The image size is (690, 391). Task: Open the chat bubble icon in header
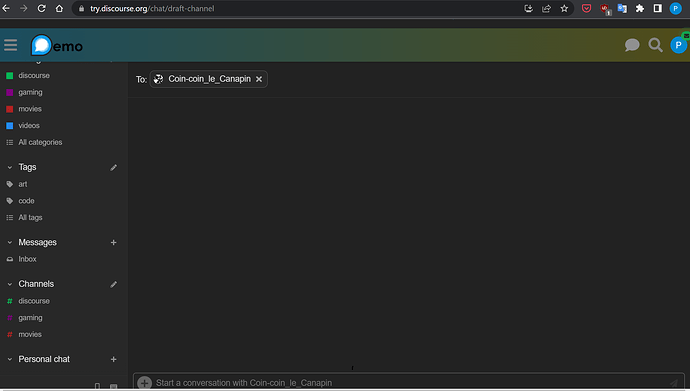click(632, 45)
